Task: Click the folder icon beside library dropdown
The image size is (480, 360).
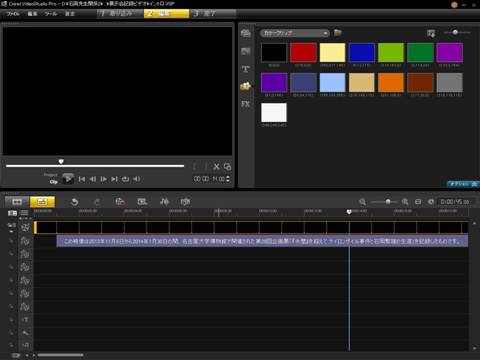Action: pos(338,33)
